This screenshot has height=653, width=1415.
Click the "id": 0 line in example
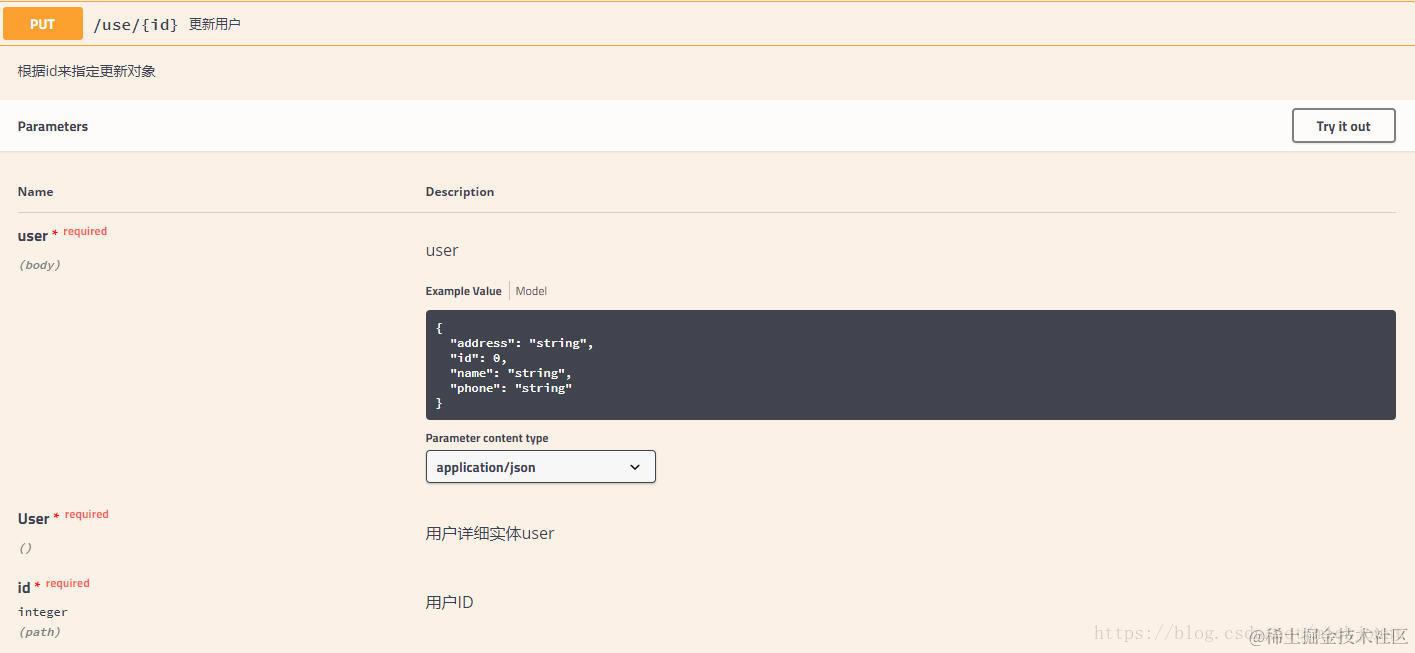point(479,358)
